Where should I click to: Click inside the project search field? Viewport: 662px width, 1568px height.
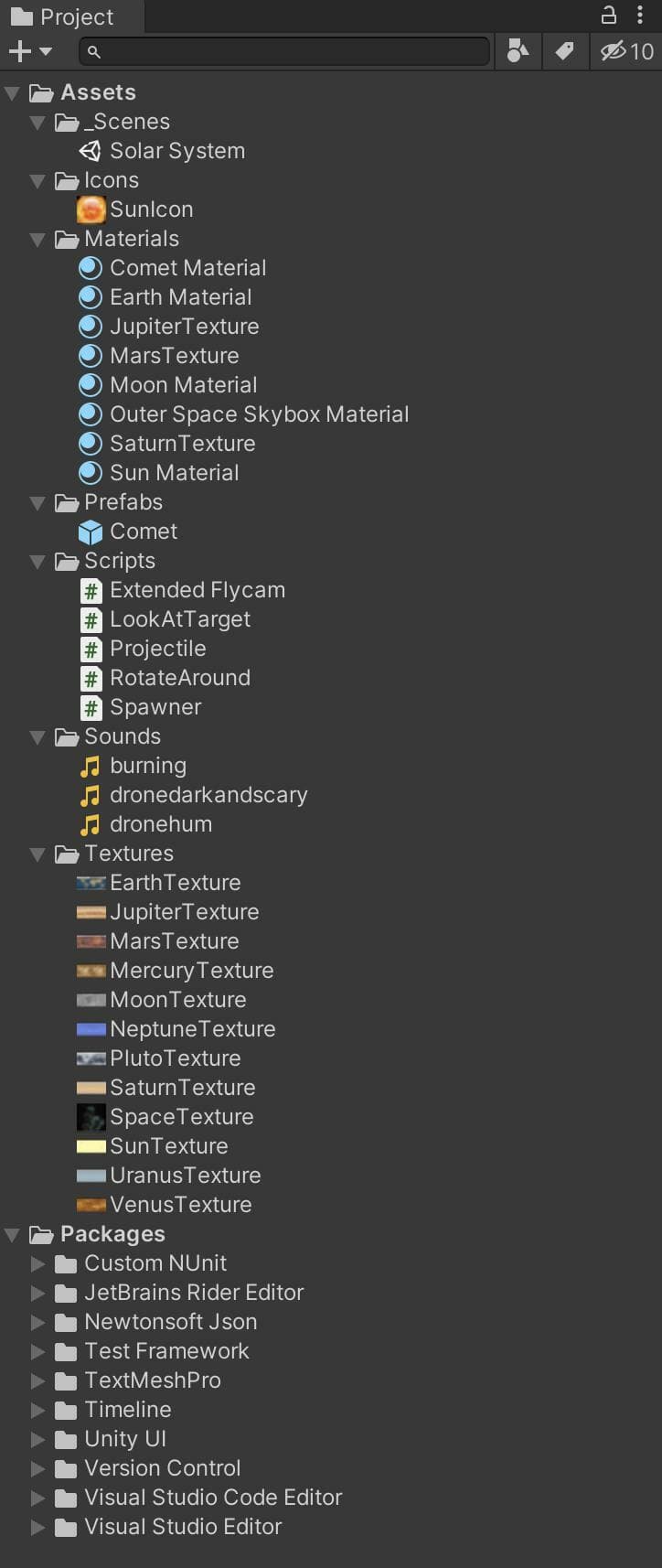click(x=285, y=51)
